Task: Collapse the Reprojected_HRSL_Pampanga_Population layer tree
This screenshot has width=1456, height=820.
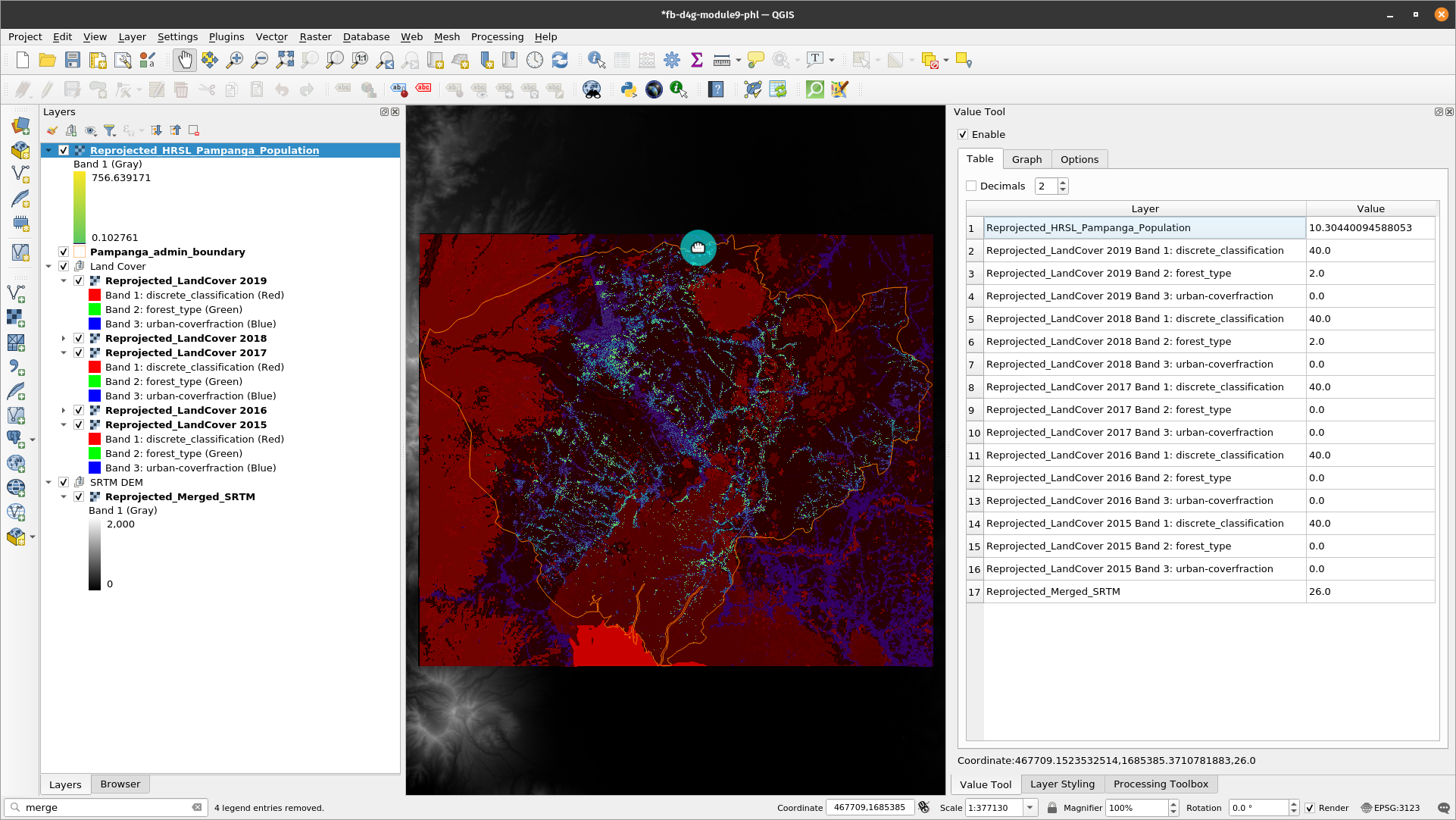Action: click(x=48, y=150)
